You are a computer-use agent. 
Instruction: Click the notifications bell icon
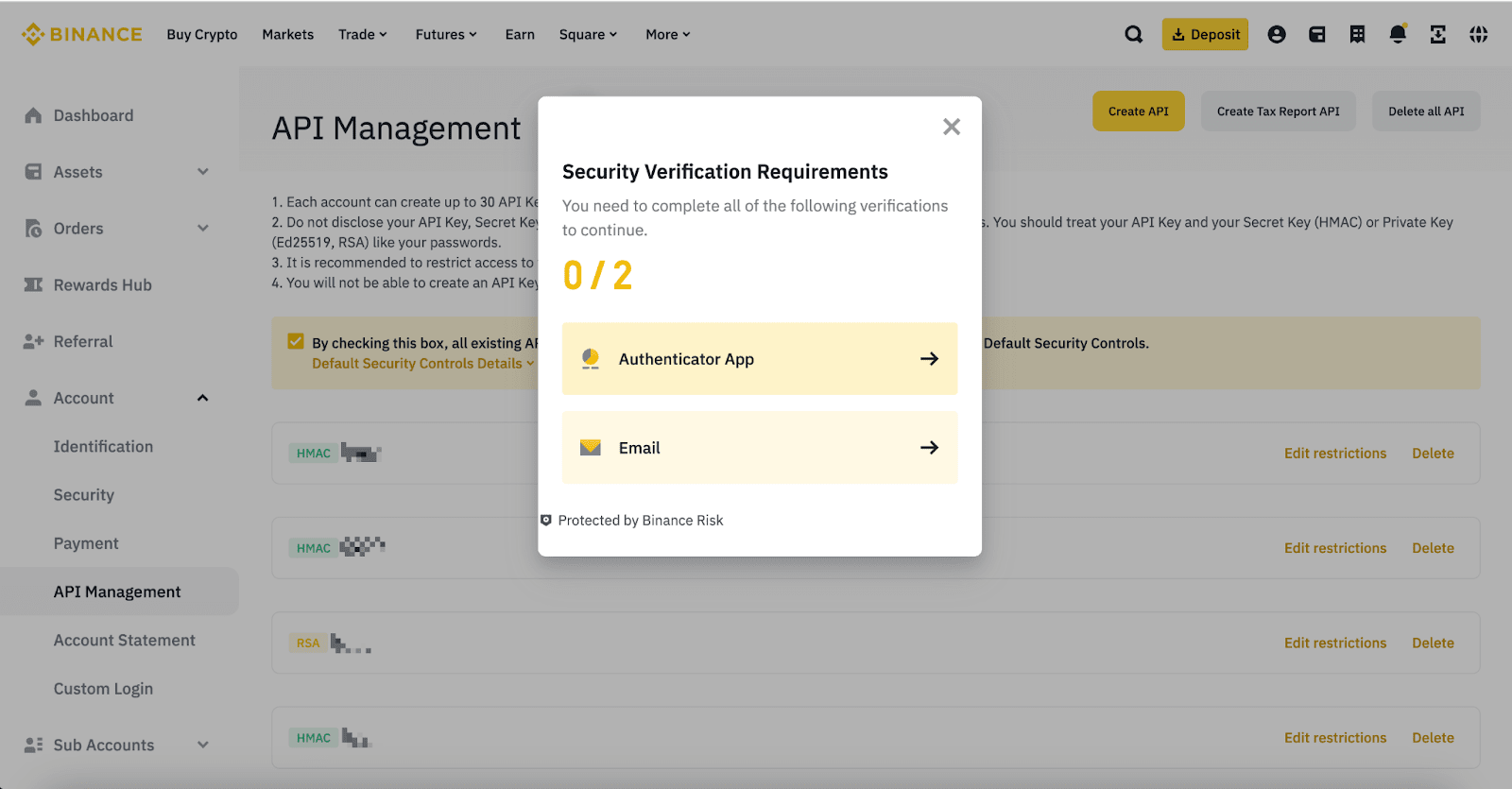pos(1398,35)
